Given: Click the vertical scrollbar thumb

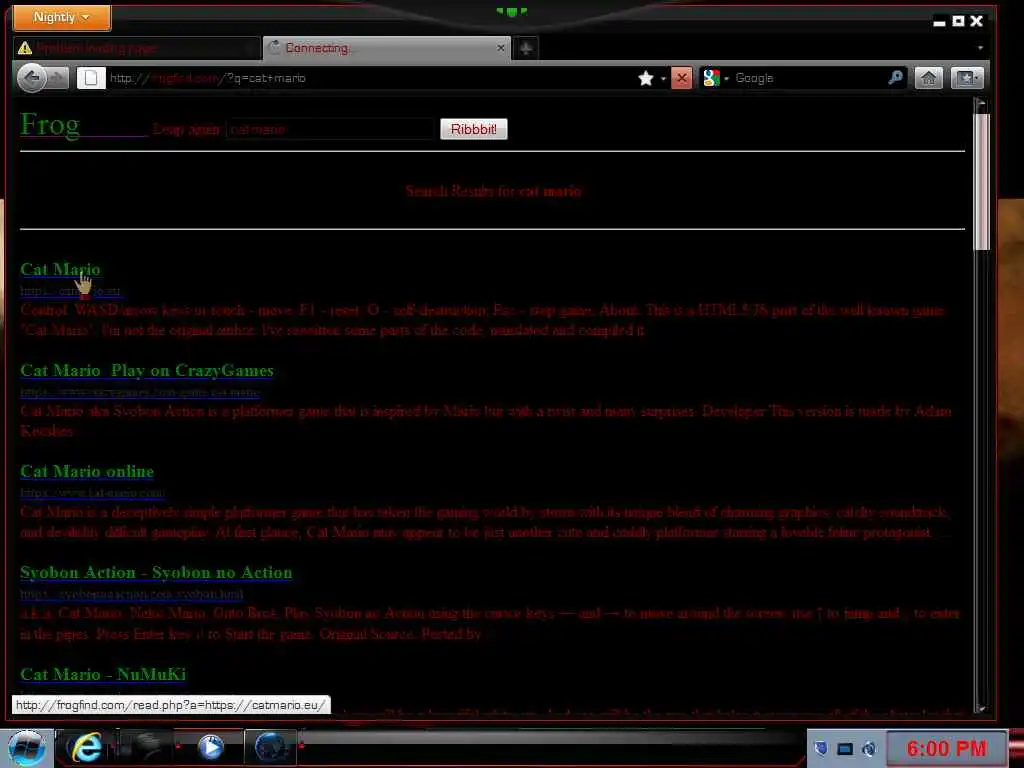Looking at the screenshot, I should tap(981, 182).
